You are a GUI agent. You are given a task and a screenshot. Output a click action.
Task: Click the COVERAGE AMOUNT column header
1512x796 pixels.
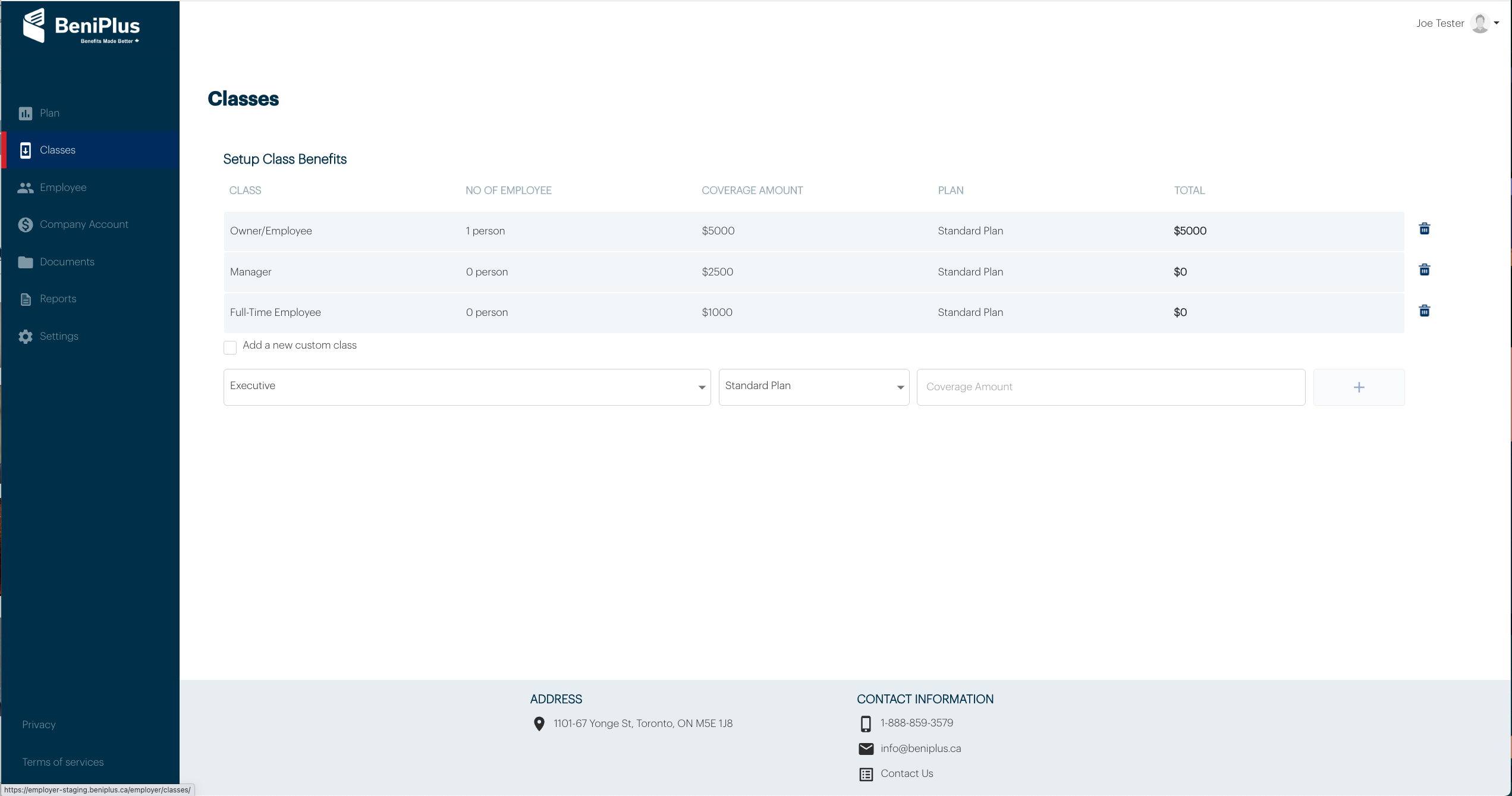pos(752,190)
